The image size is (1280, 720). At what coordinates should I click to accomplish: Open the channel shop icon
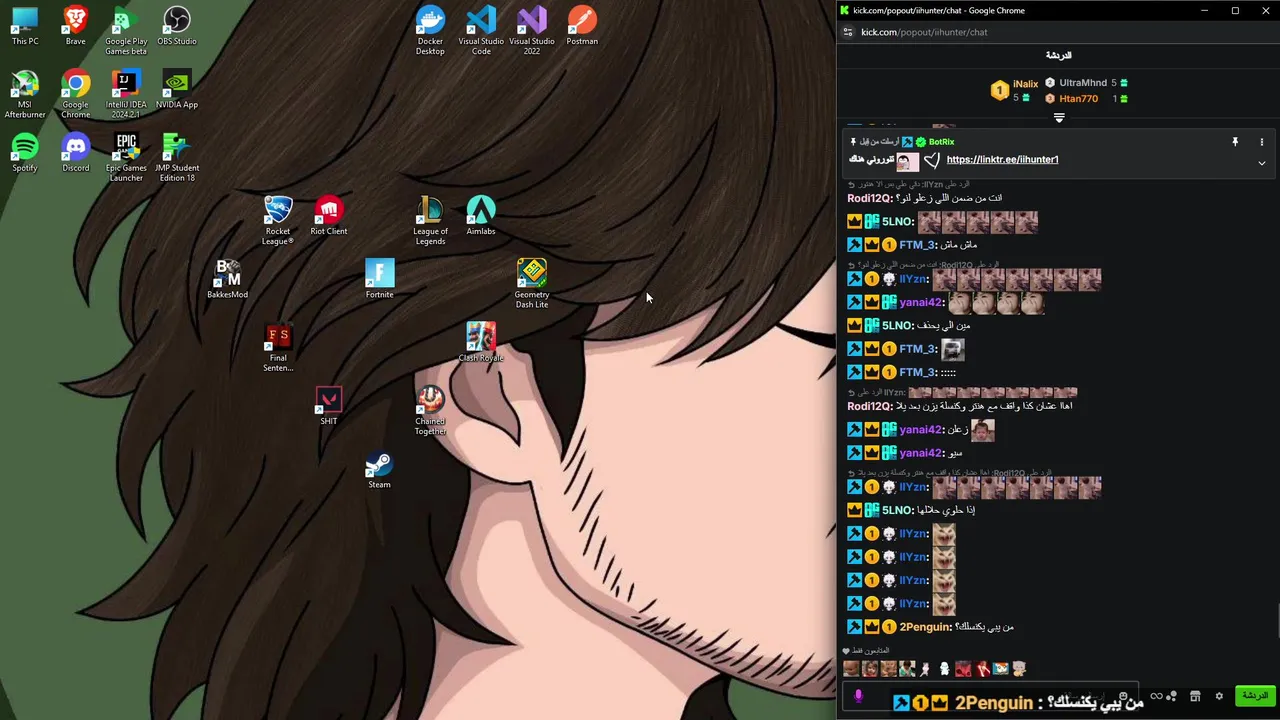click(1195, 696)
